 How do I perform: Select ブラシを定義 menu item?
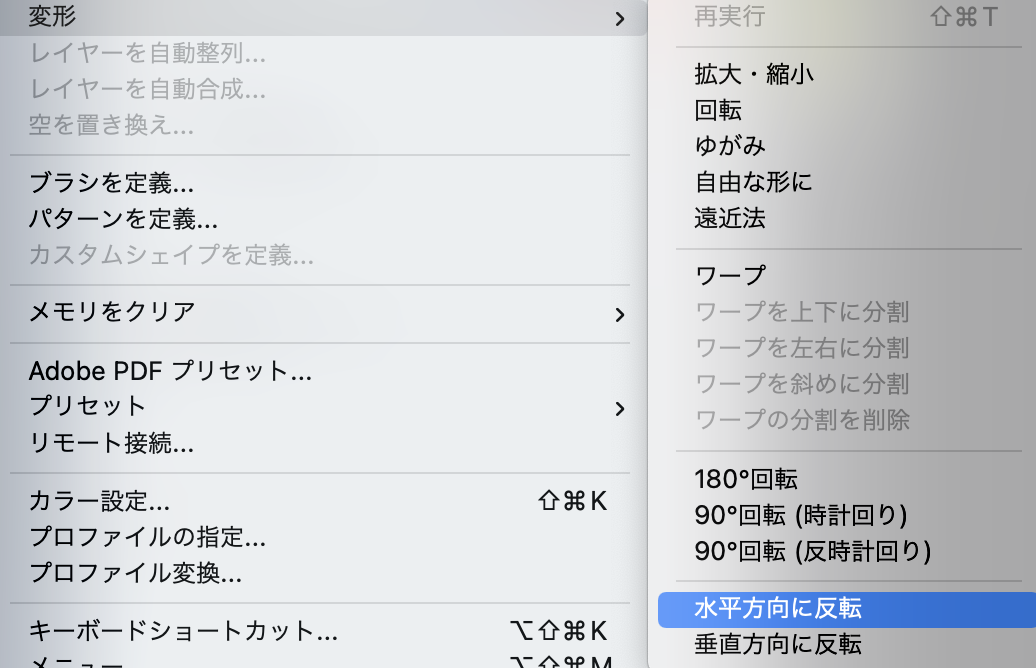point(111,183)
